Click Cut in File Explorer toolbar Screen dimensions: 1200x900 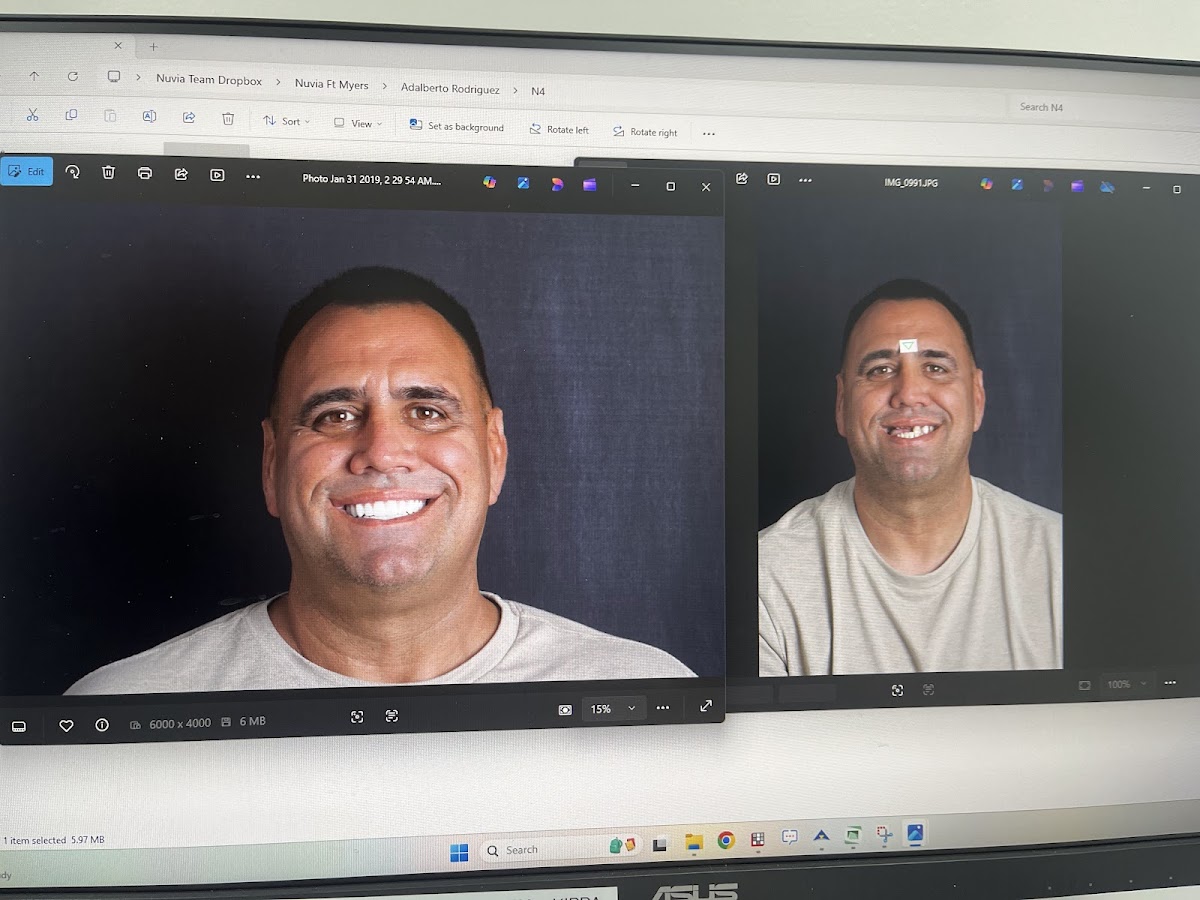point(32,115)
